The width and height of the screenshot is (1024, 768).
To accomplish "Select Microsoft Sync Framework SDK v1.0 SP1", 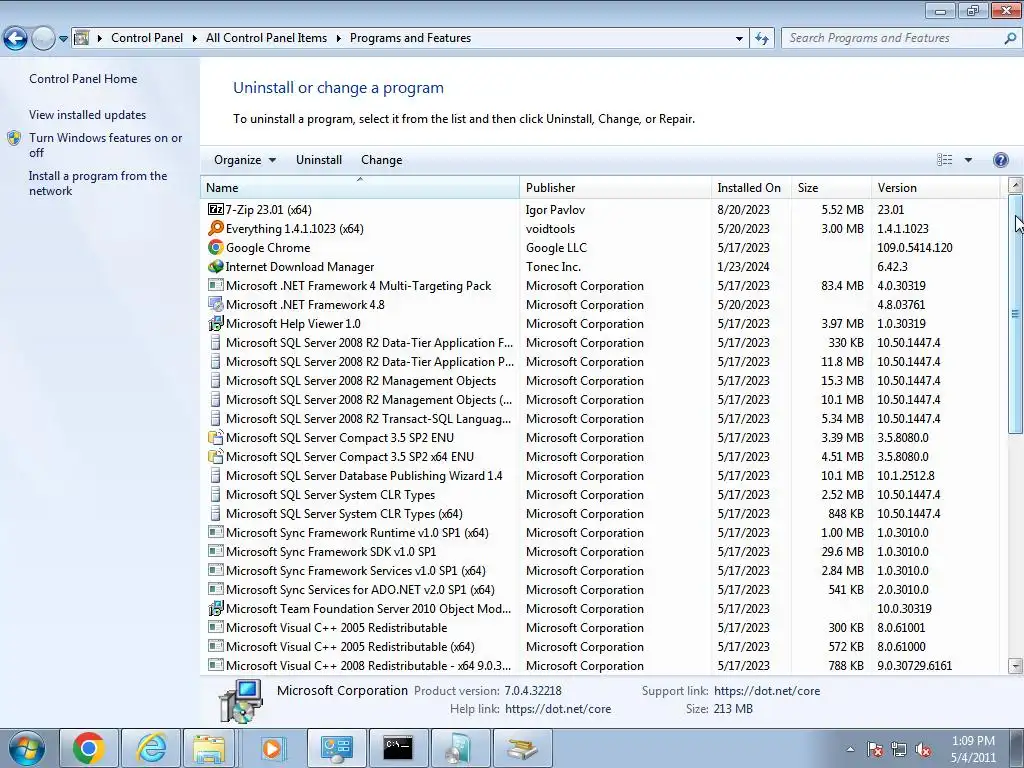I will 601,552.
